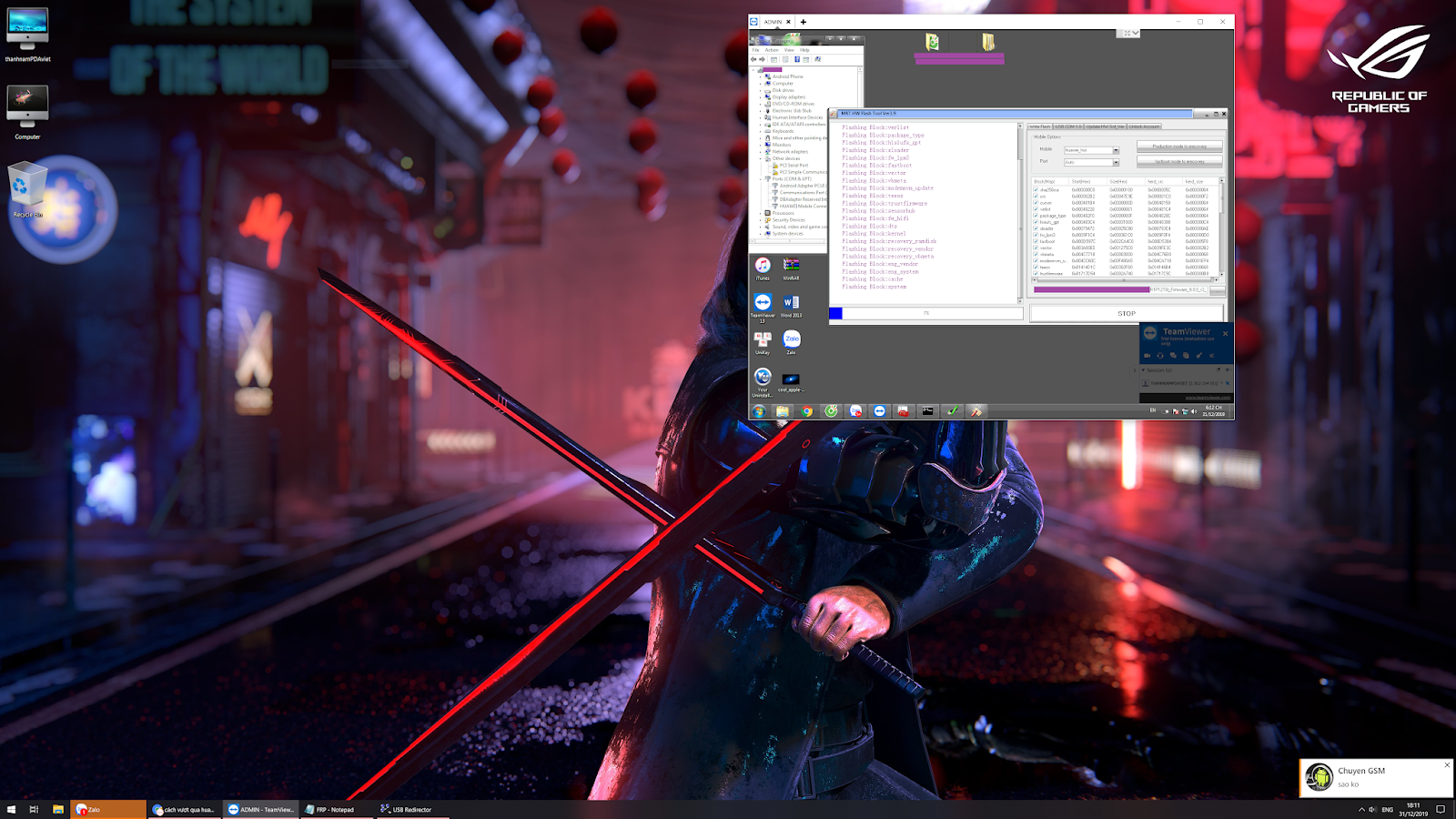The width and height of the screenshot is (1456, 819).
Task: Open Chrome from the remote taskbar
Action: coord(807,411)
